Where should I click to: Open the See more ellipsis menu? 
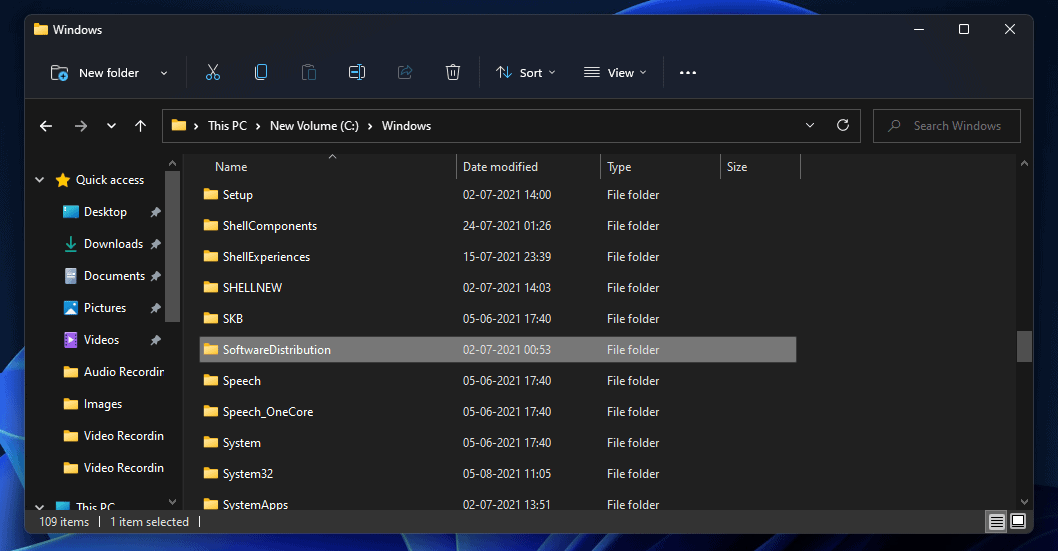(688, 72)
